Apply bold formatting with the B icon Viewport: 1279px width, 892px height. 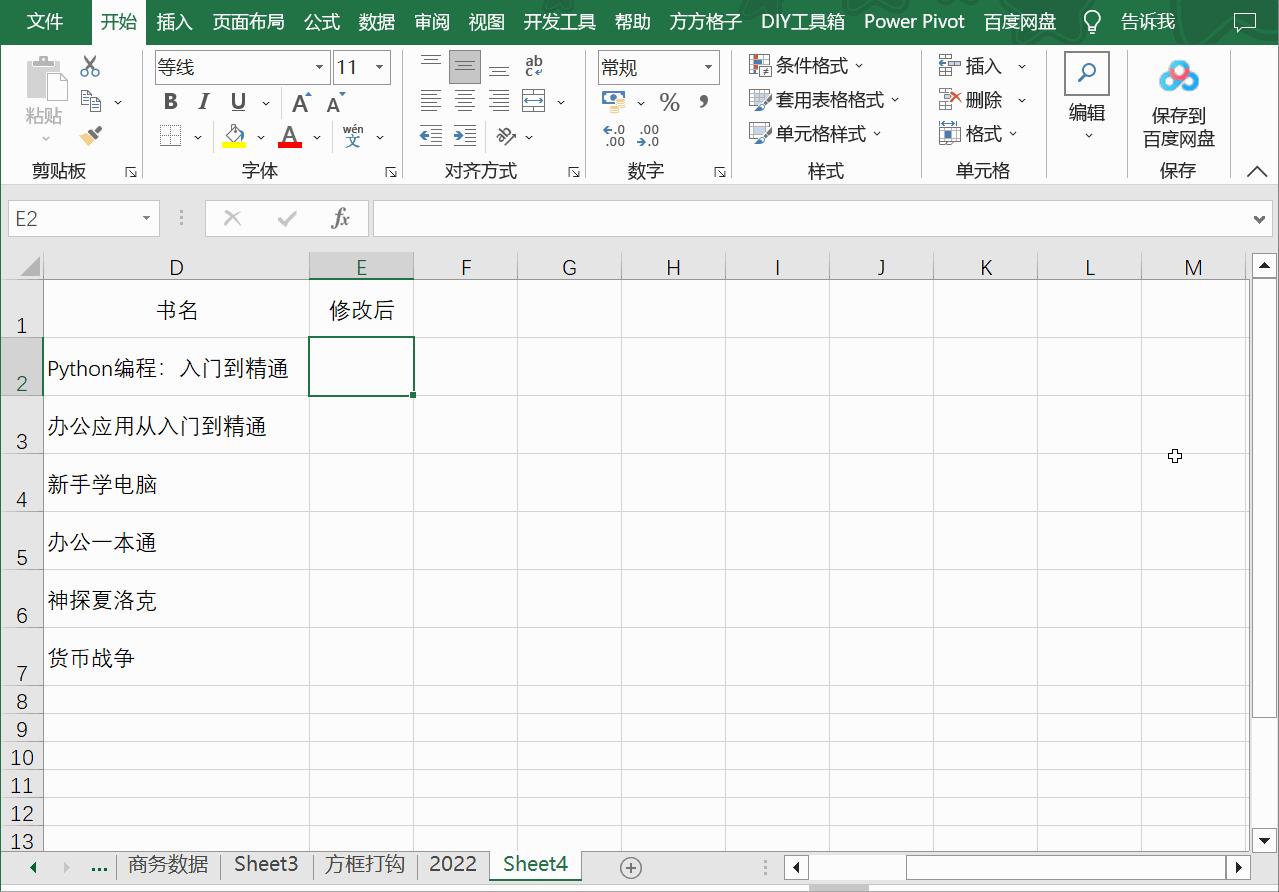[x=169, y=101]
